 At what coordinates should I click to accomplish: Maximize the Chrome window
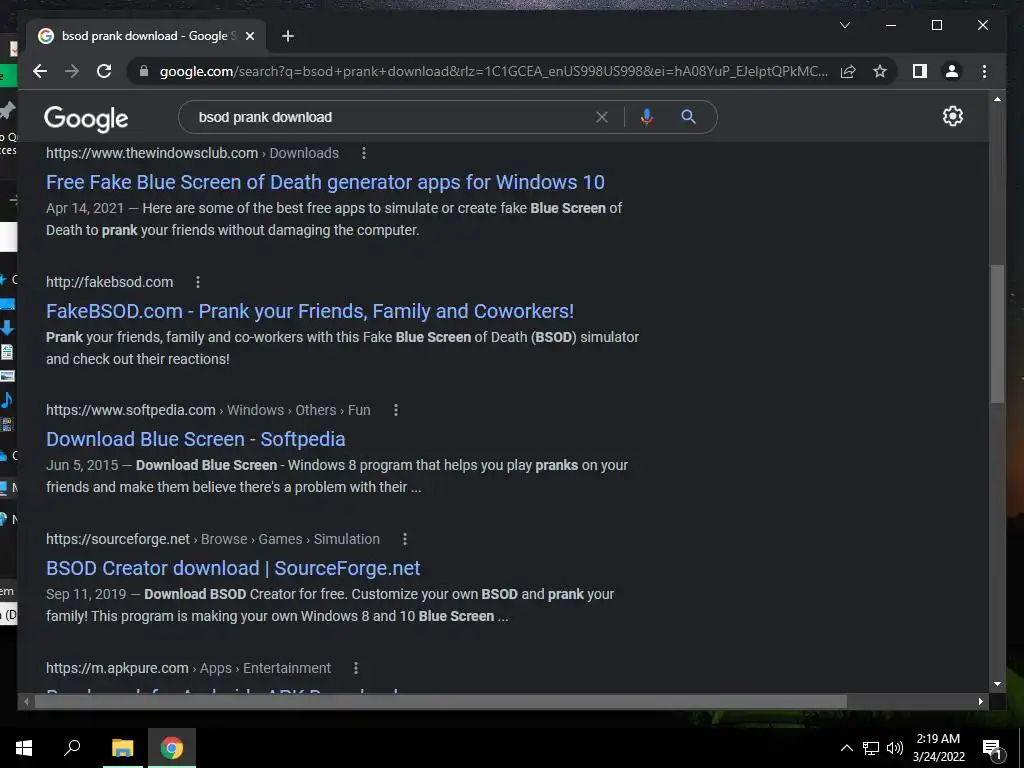936,25
